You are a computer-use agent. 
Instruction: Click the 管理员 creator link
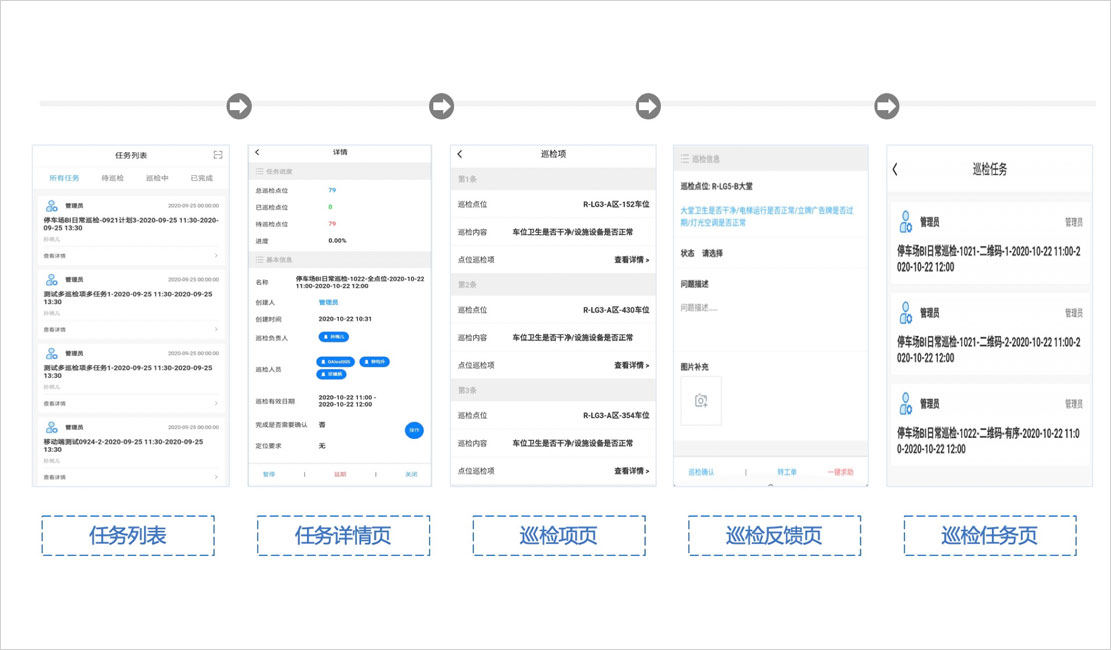[330, 302]
